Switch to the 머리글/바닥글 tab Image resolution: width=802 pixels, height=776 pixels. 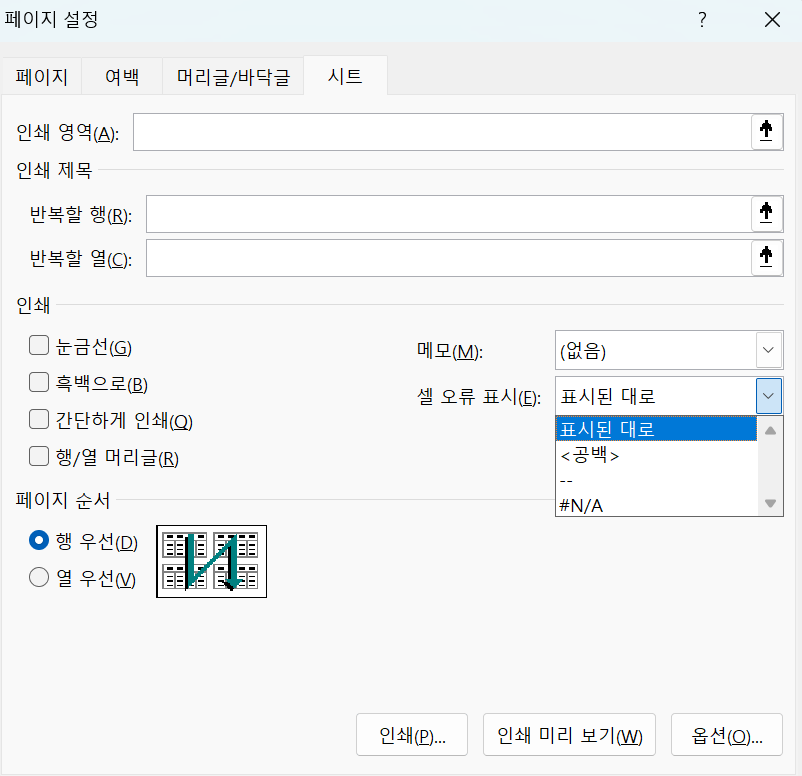[x=232, y=75]
